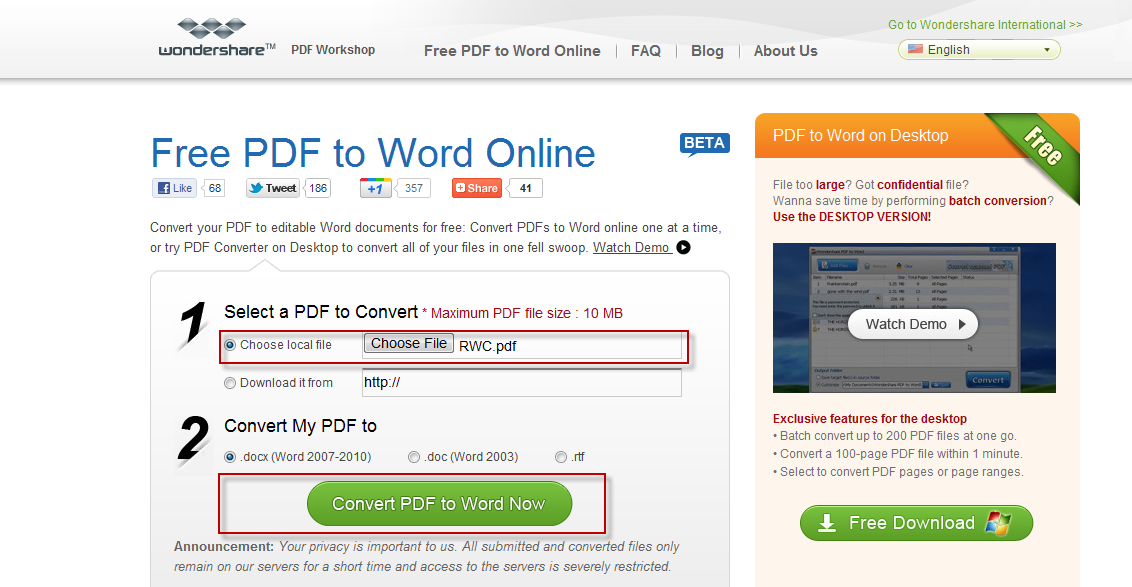Click Convert PDF to Word Now button
Viewport: 1132px width, 587px height.
coord(439,504)
